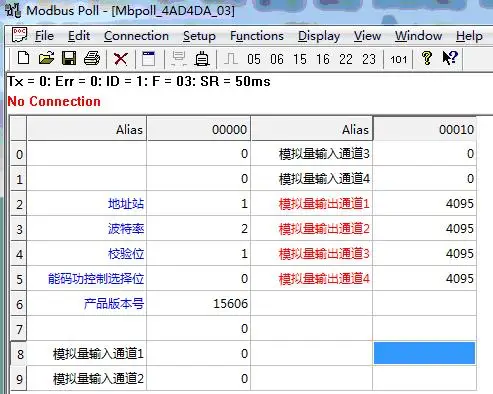Select row header 9
This screenshot has width=493, height=394.
19,379
